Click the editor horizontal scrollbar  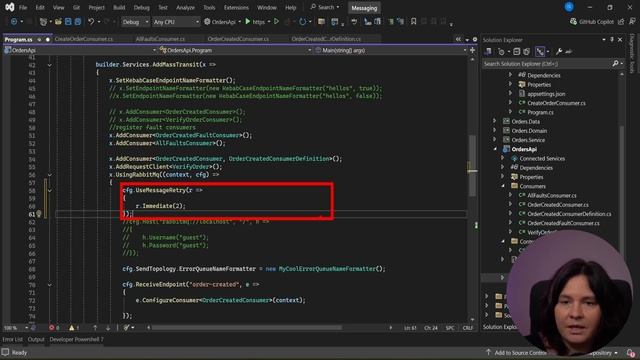coord(247,328)
